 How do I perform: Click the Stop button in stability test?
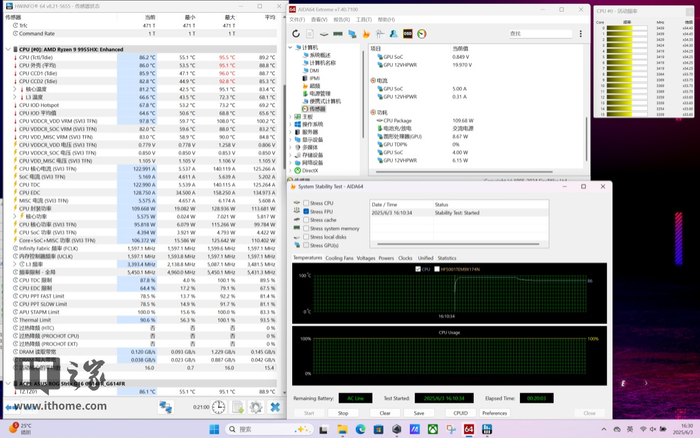(343, 413)
